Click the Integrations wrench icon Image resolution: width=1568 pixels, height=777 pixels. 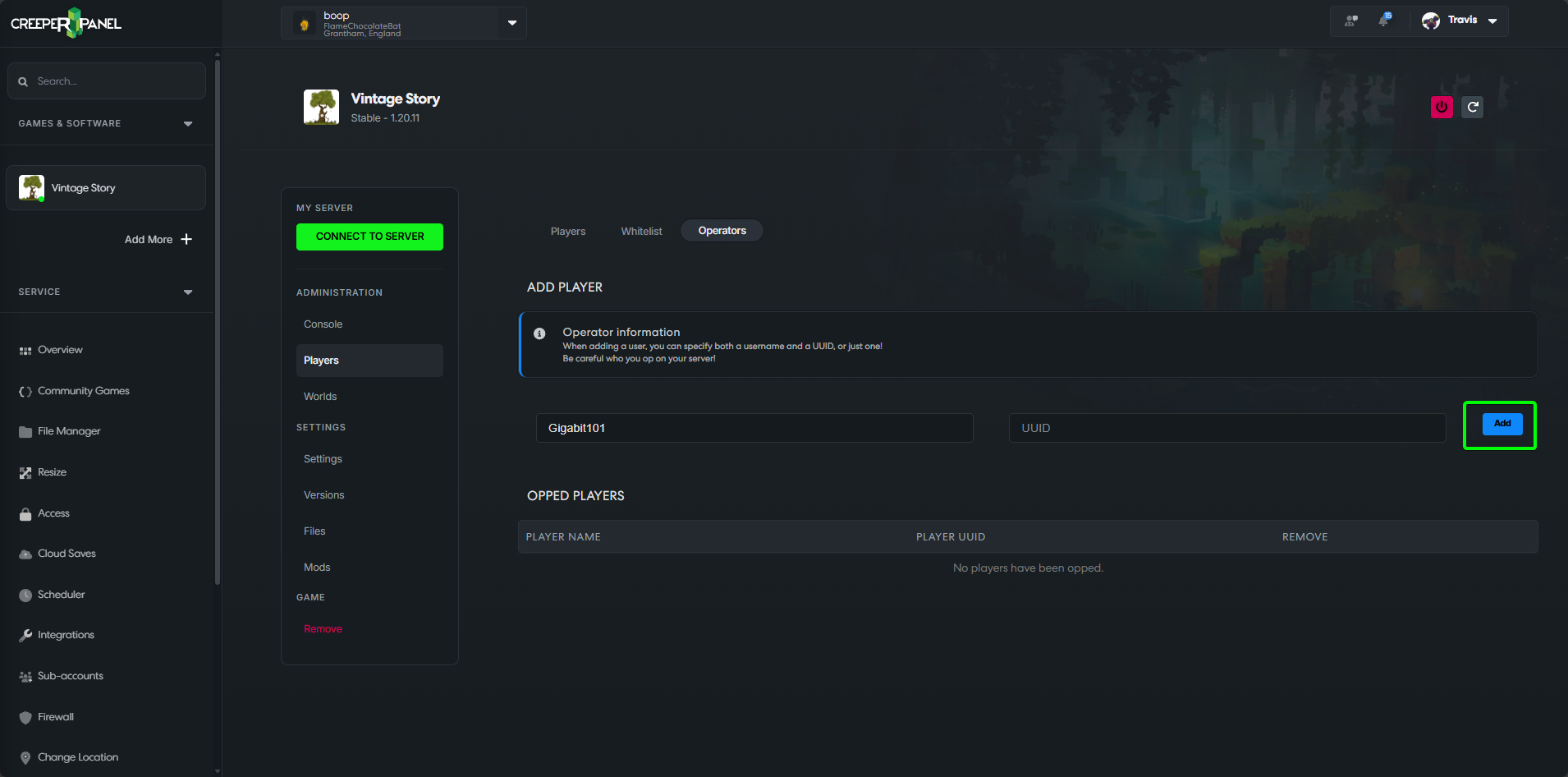click(x=25, y=636)
